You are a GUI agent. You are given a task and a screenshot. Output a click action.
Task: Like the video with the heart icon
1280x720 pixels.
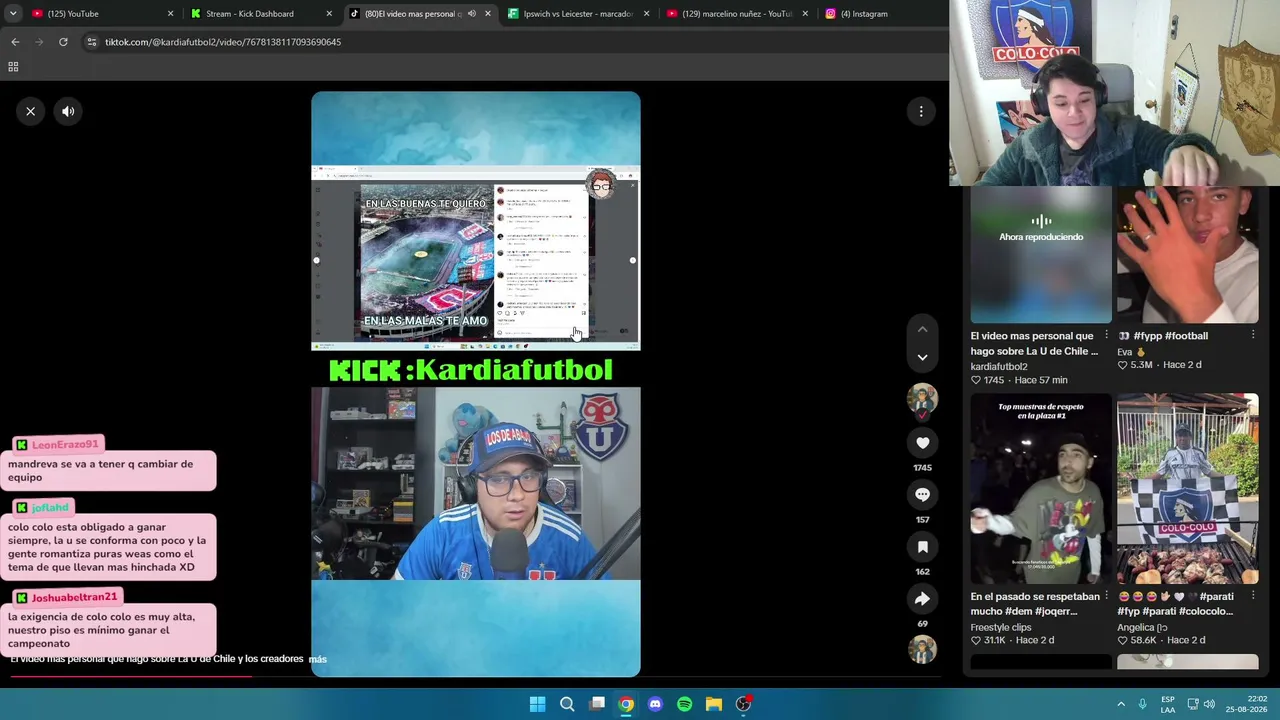922,443
